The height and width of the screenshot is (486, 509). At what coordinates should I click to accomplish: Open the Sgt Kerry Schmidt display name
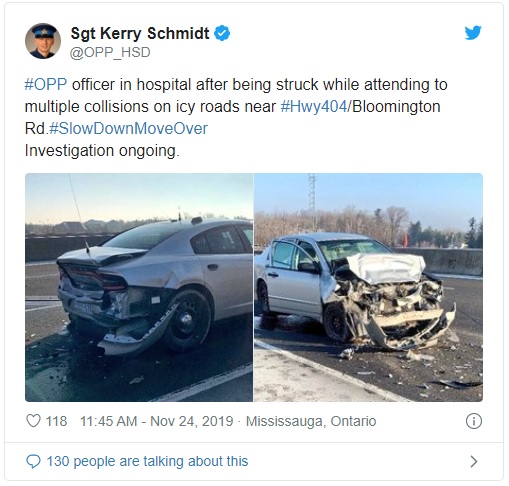pos(140,33)
